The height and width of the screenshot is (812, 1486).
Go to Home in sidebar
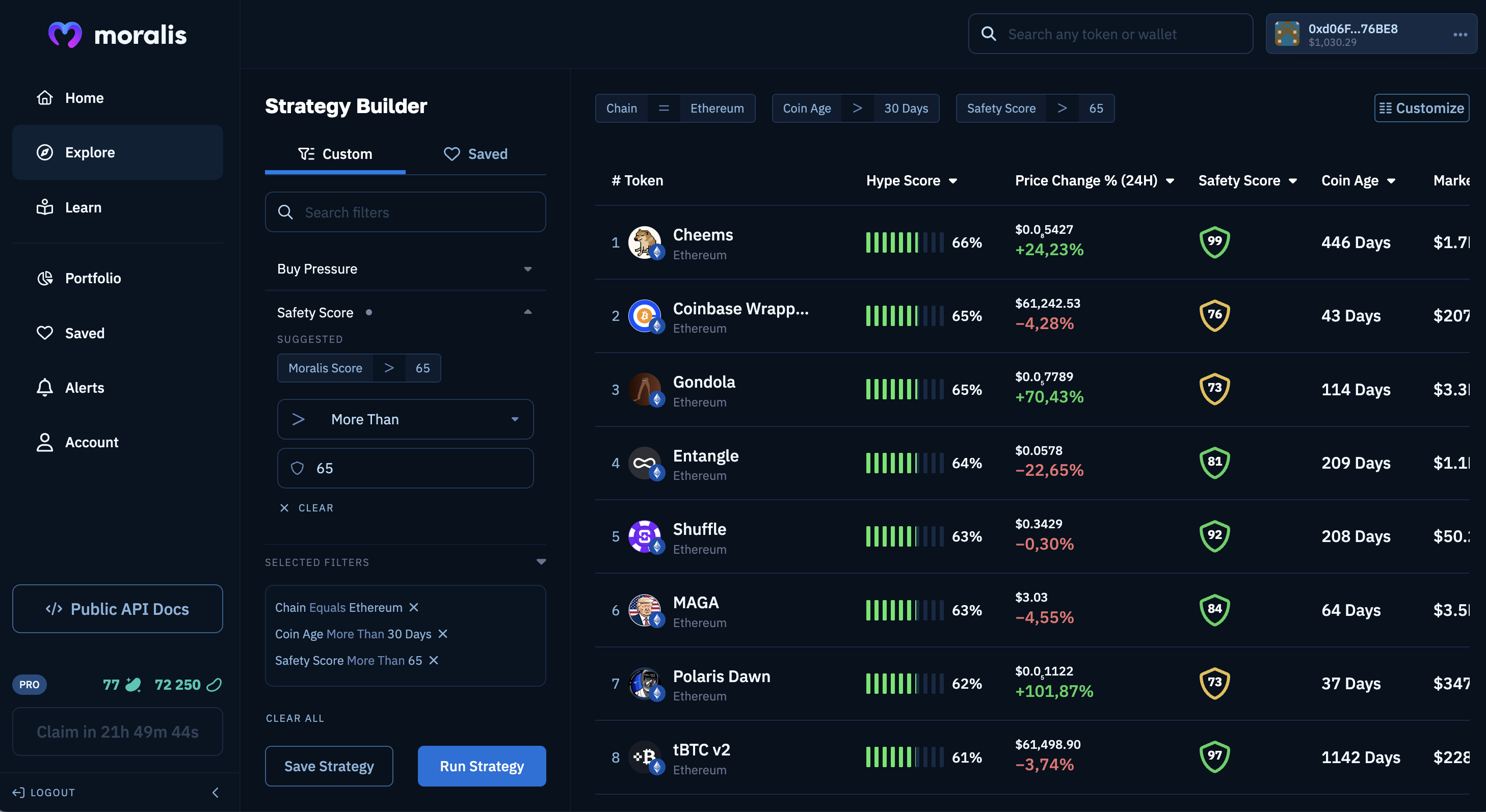click(118, 98)
